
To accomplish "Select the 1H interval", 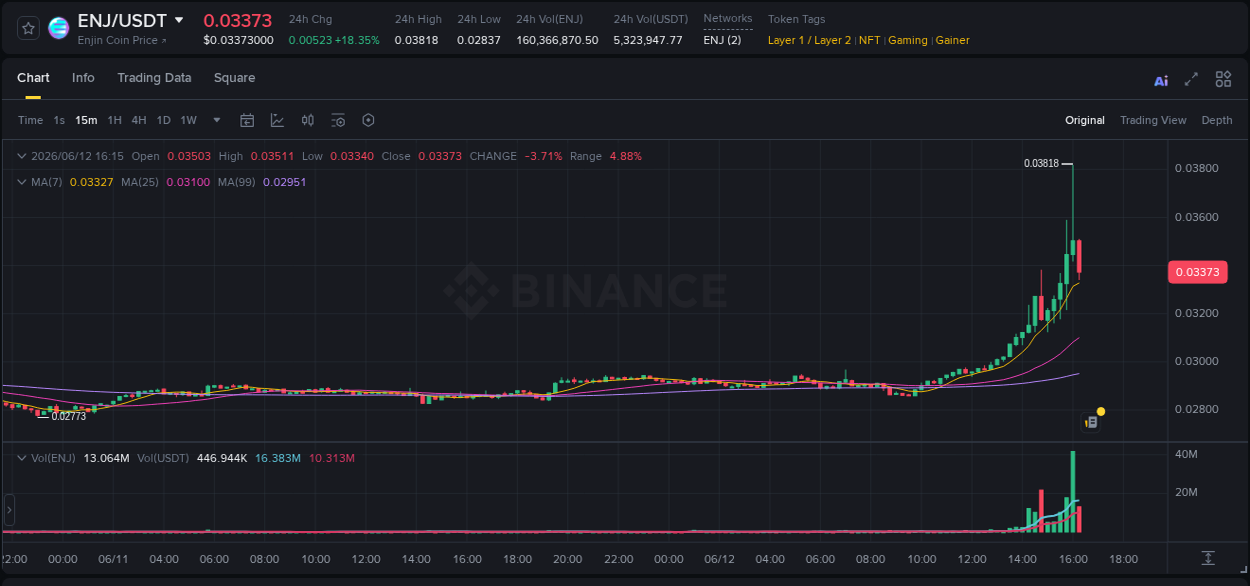I will (114, 120).
